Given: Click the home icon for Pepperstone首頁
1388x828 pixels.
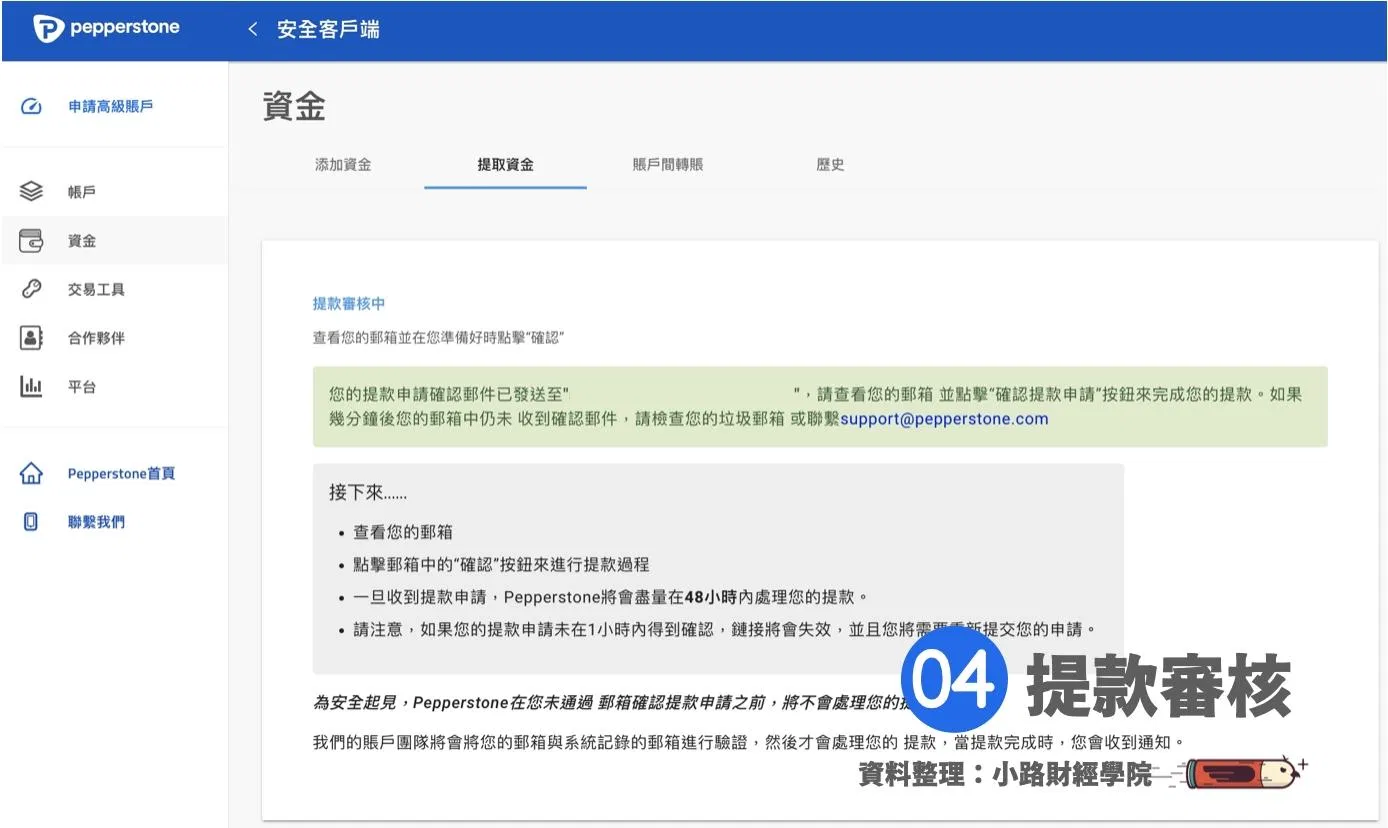Looking at the screenshot, I should (31, 473).
